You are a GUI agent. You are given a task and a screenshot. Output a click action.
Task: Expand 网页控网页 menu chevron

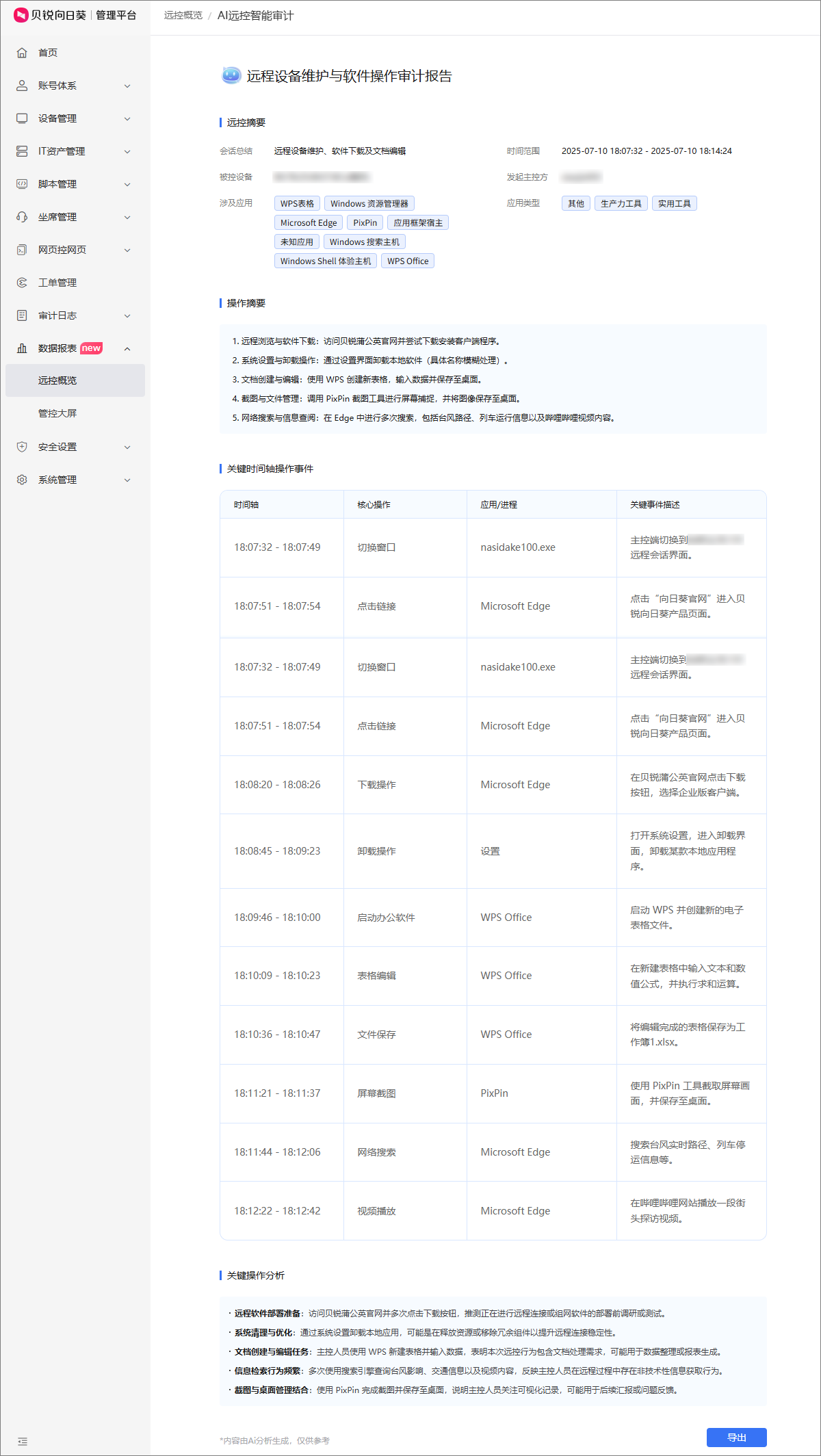pyautogui.click(x=127, y=250)
